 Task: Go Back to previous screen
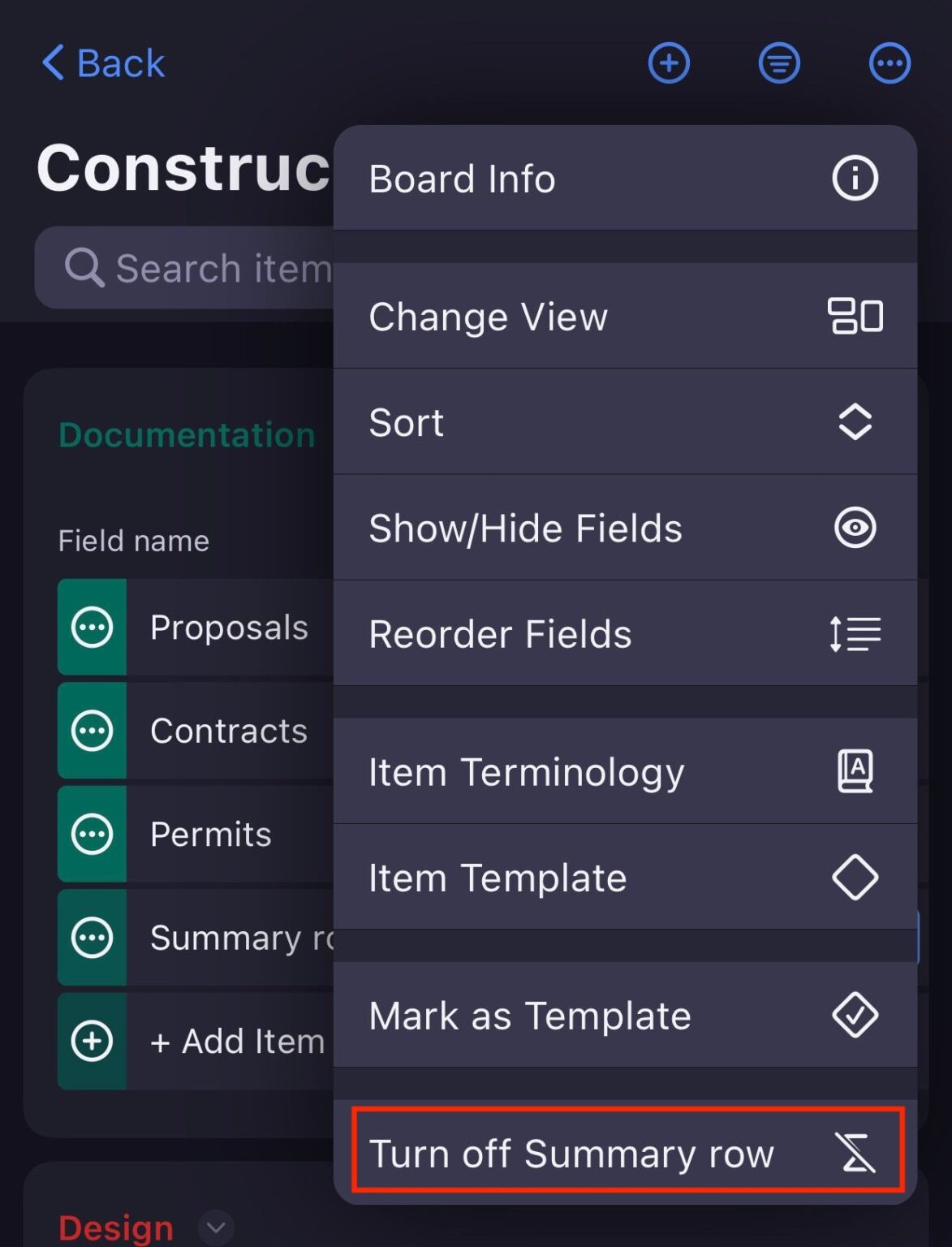(104, 63)
